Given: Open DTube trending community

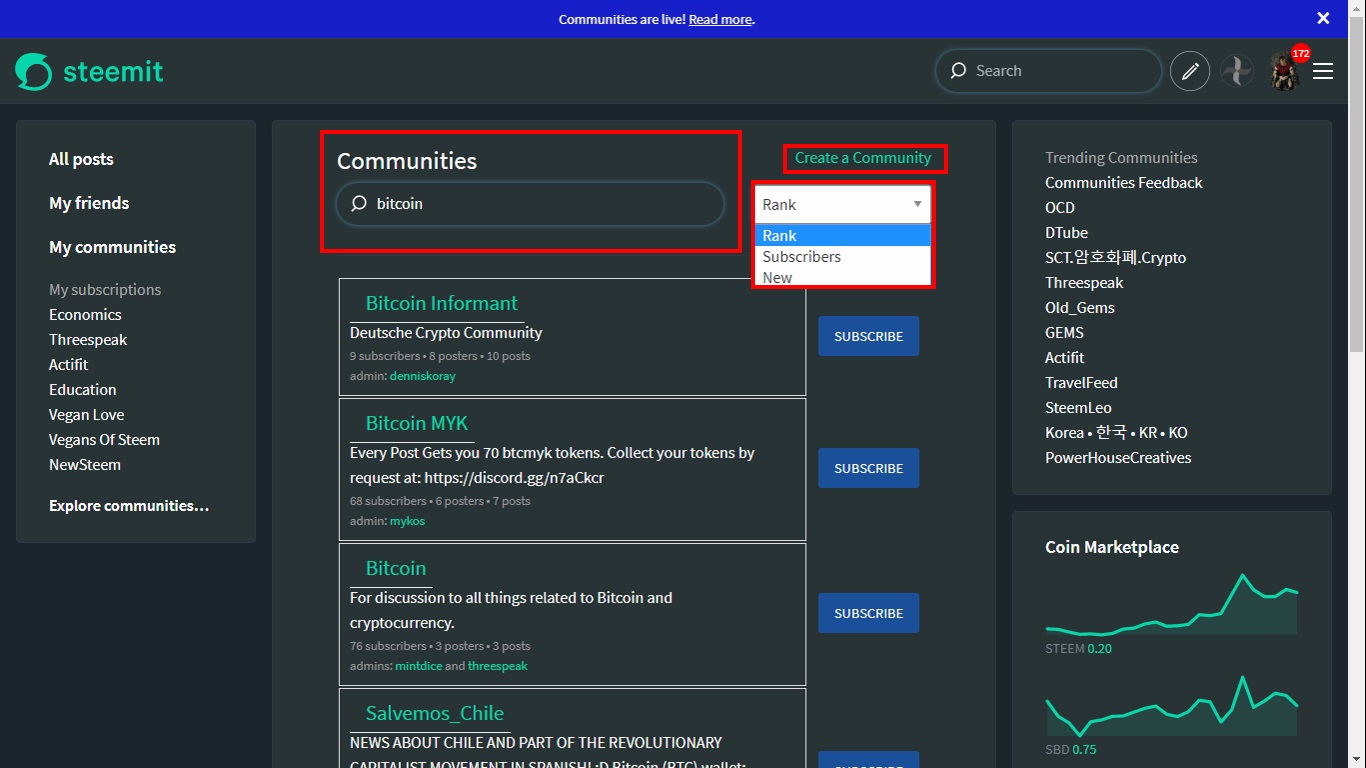Looking at the screenshot, I should tap(1066, 232).
